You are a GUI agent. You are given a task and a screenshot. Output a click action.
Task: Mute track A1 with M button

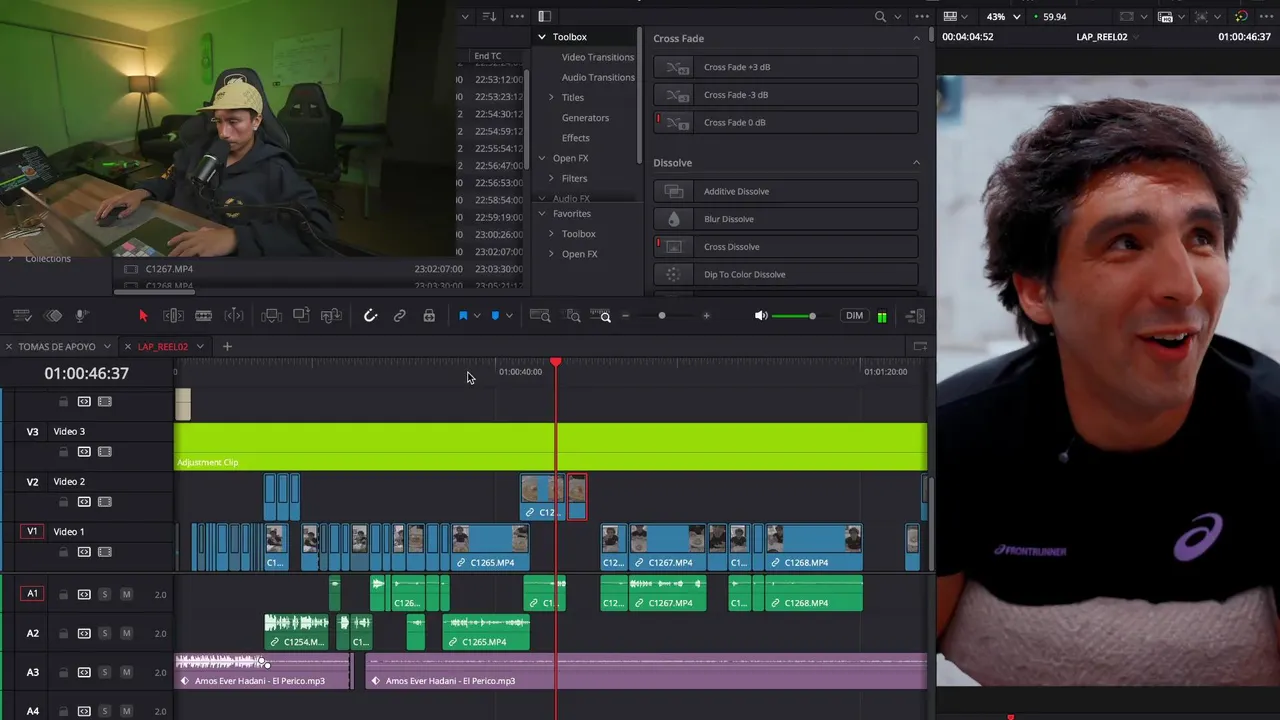click(126, 594)
